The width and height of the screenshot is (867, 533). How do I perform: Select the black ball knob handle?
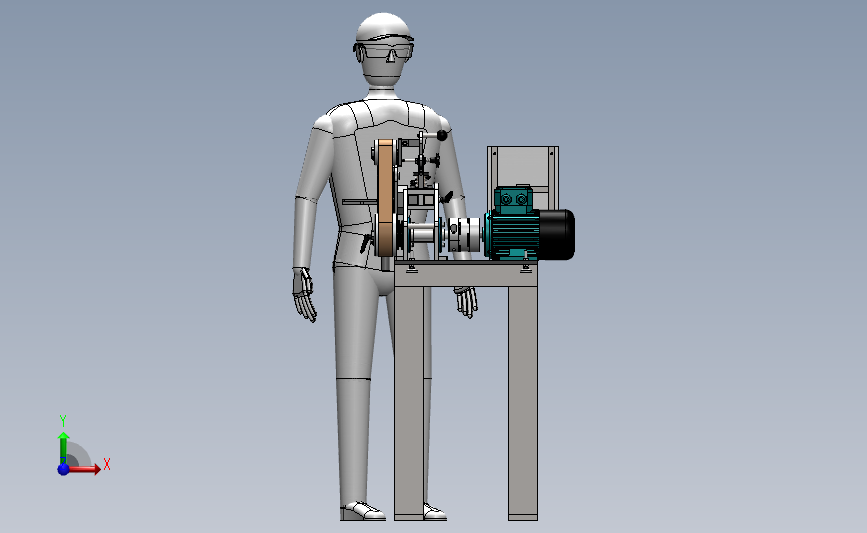[442, 135]
